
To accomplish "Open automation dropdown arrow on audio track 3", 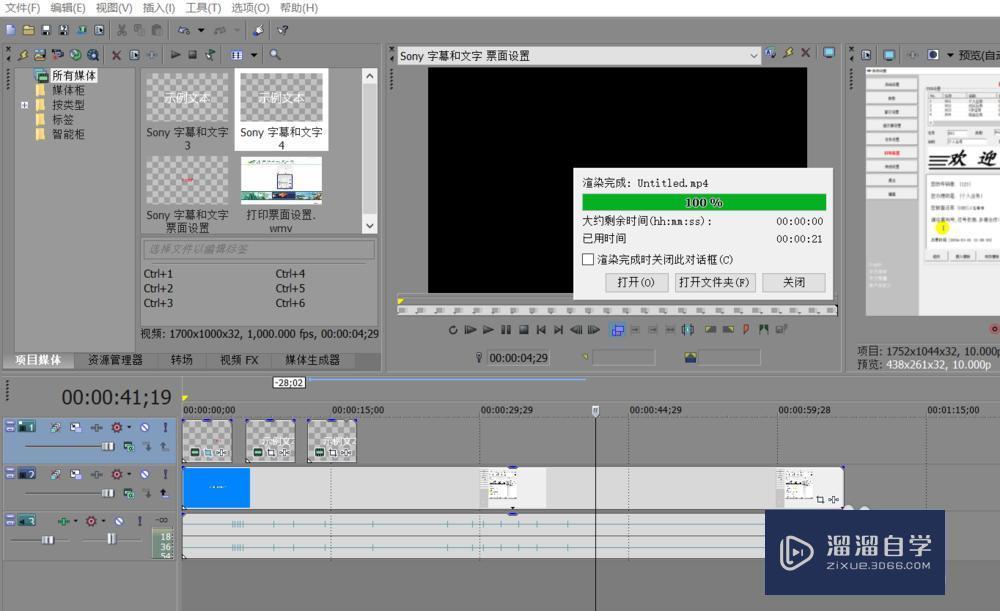I will click(103, 521).
